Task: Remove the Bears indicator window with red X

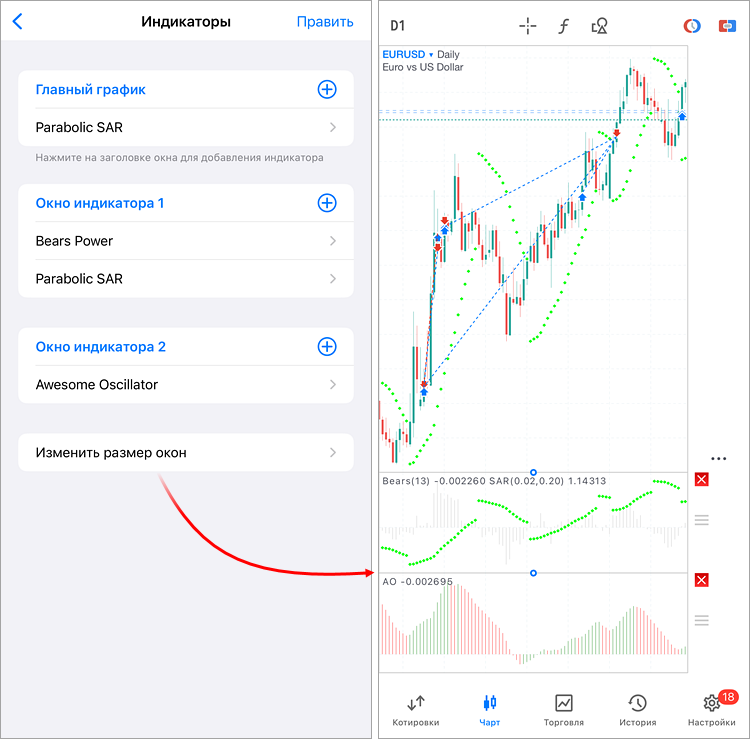Action: click(x=701, y=479)
